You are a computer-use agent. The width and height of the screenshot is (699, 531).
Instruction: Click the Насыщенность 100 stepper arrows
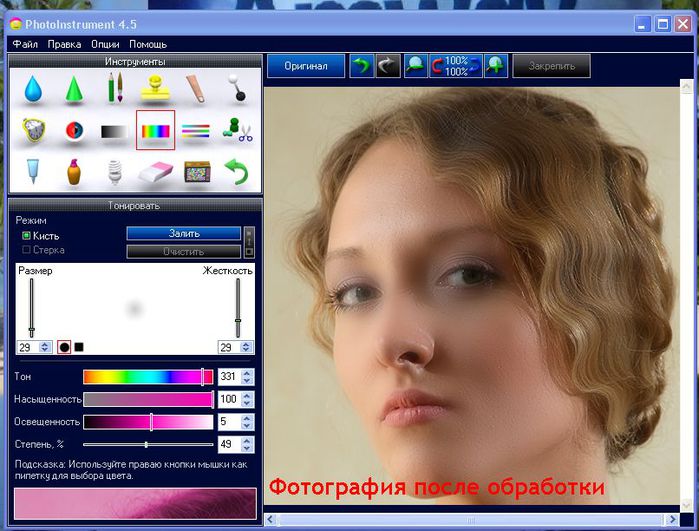pos(247,399)
